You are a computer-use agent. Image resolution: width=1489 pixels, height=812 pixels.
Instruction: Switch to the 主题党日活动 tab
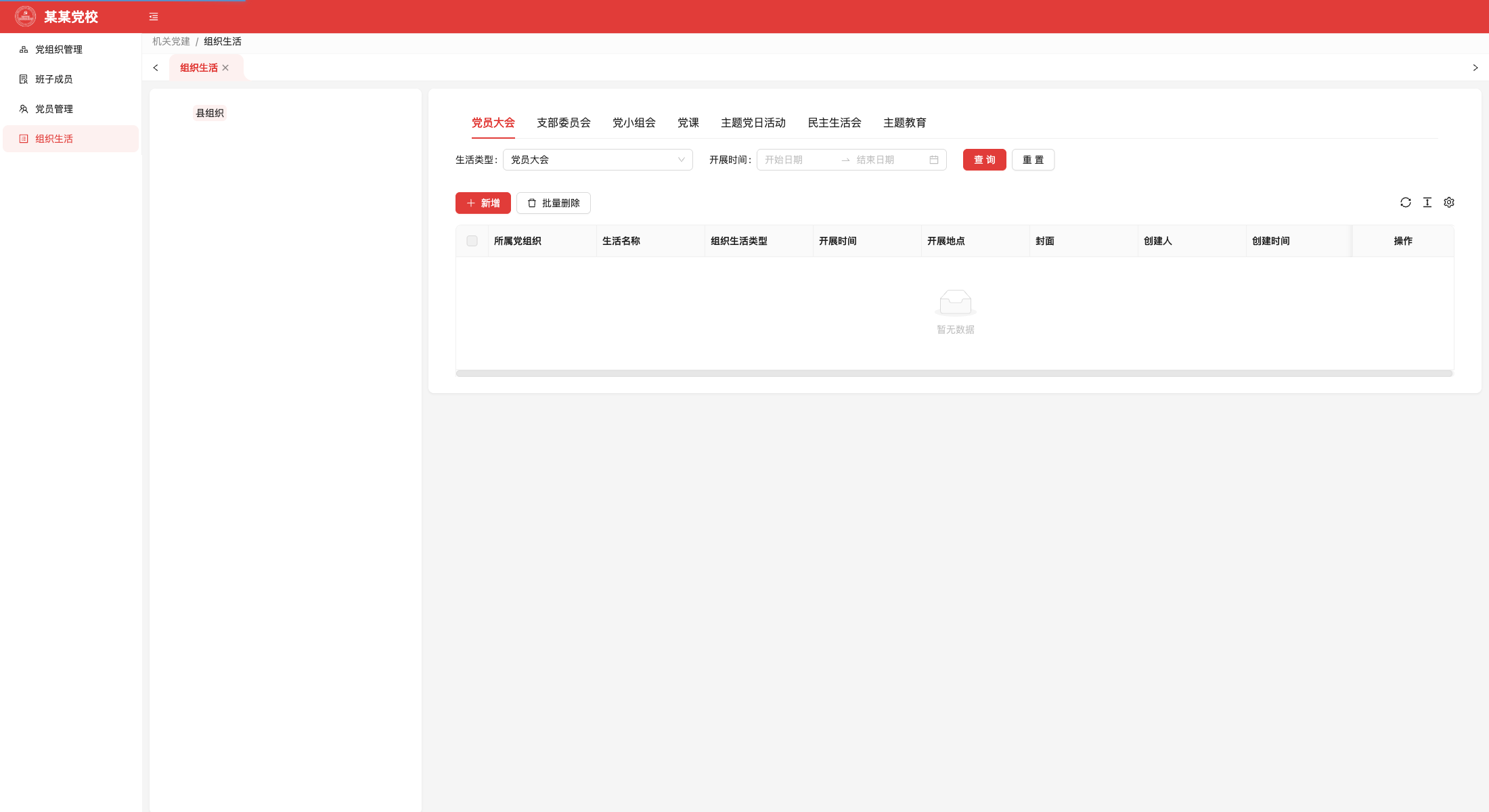coord(753,122)
